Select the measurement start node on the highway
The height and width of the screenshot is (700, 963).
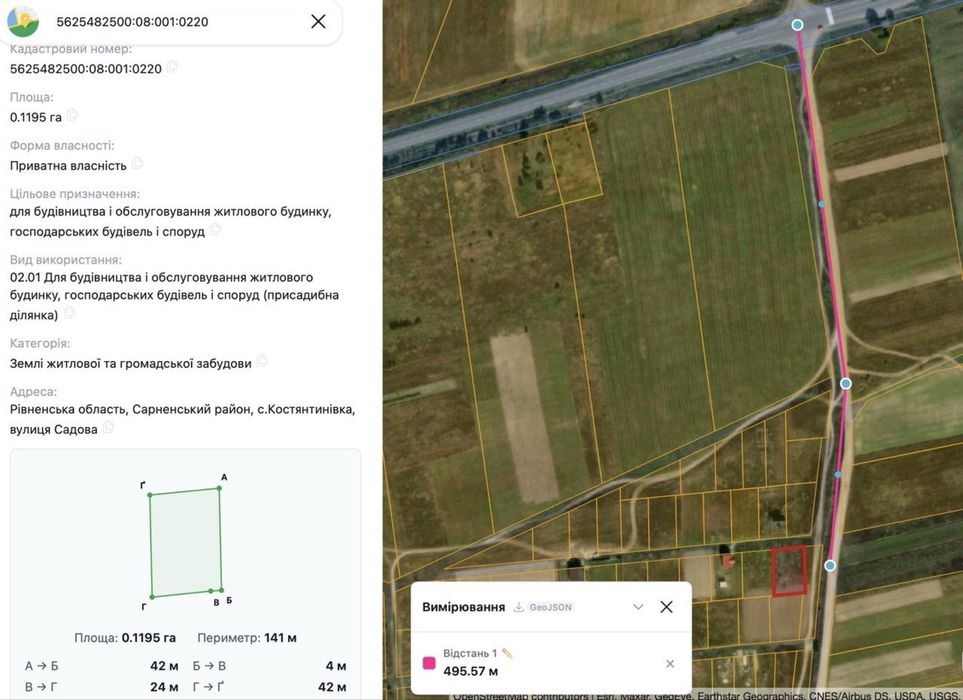(797, 25)
